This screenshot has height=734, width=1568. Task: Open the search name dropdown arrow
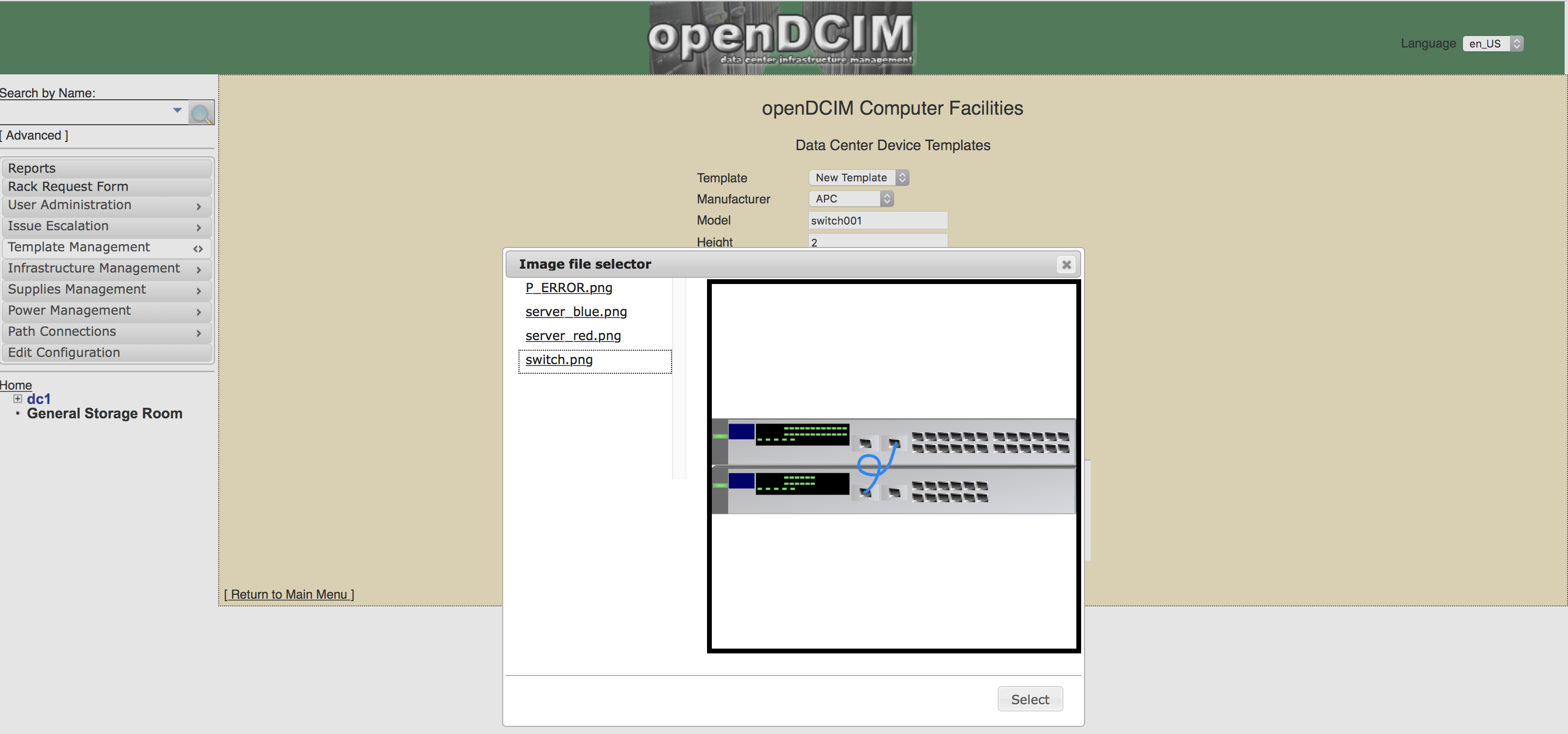tap(177, 111)
